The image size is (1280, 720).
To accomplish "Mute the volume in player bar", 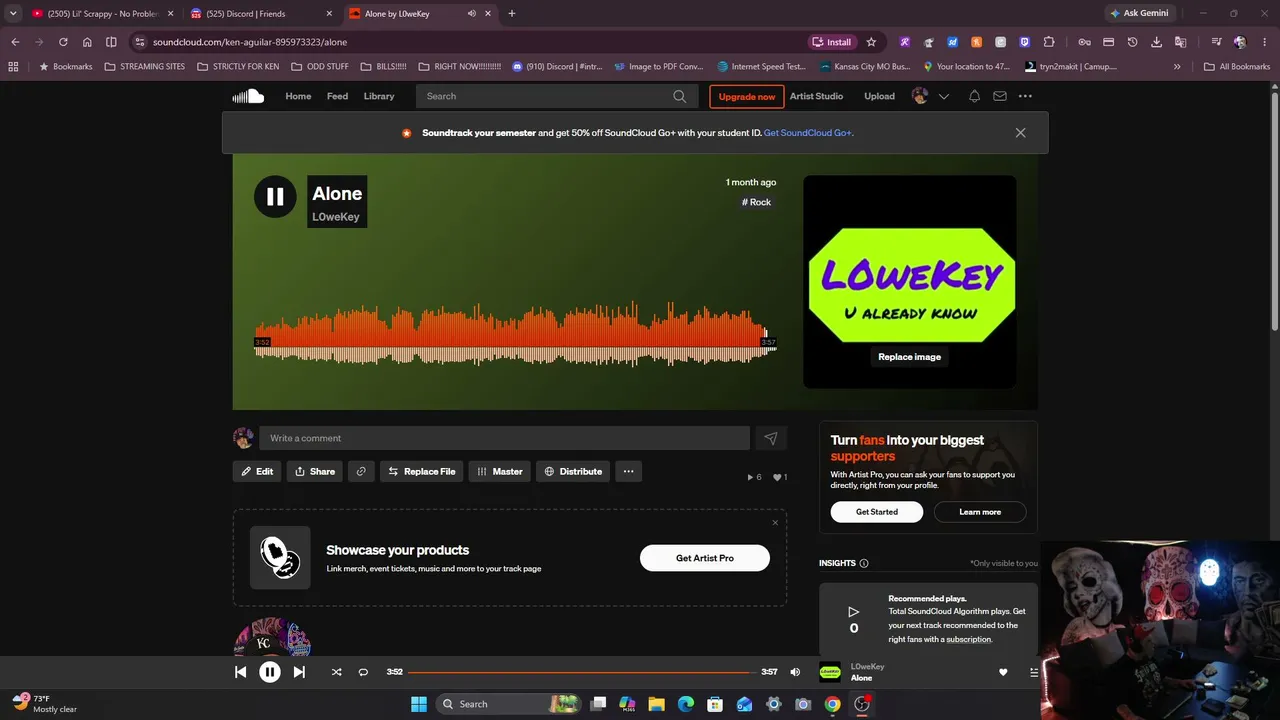I will coord(795,672).
